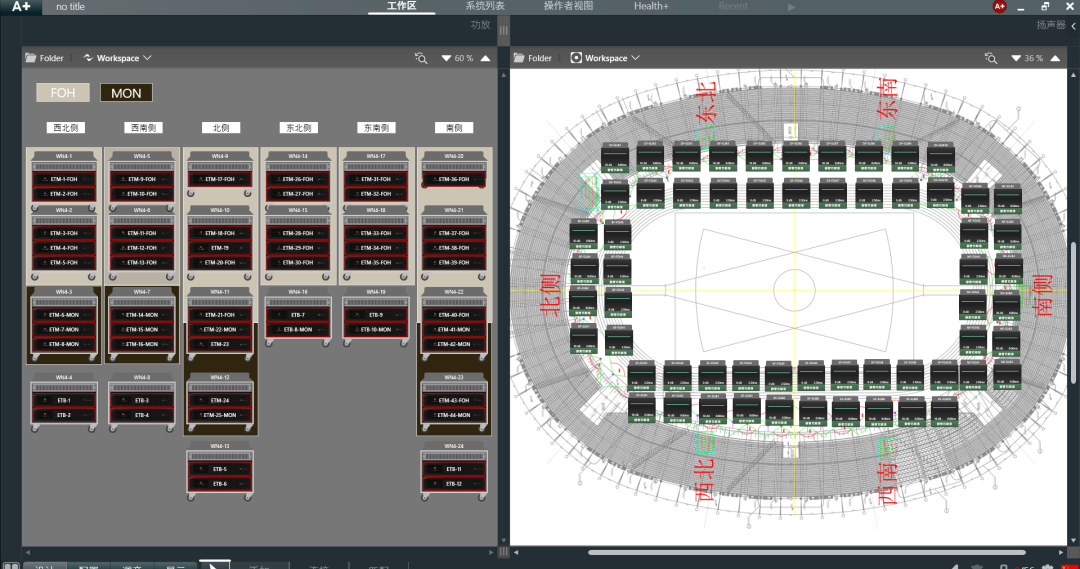The width and height of the screenshot is (1080, 569).
Task: Switch to the 系统列表 tab
Action: point(485,6)
